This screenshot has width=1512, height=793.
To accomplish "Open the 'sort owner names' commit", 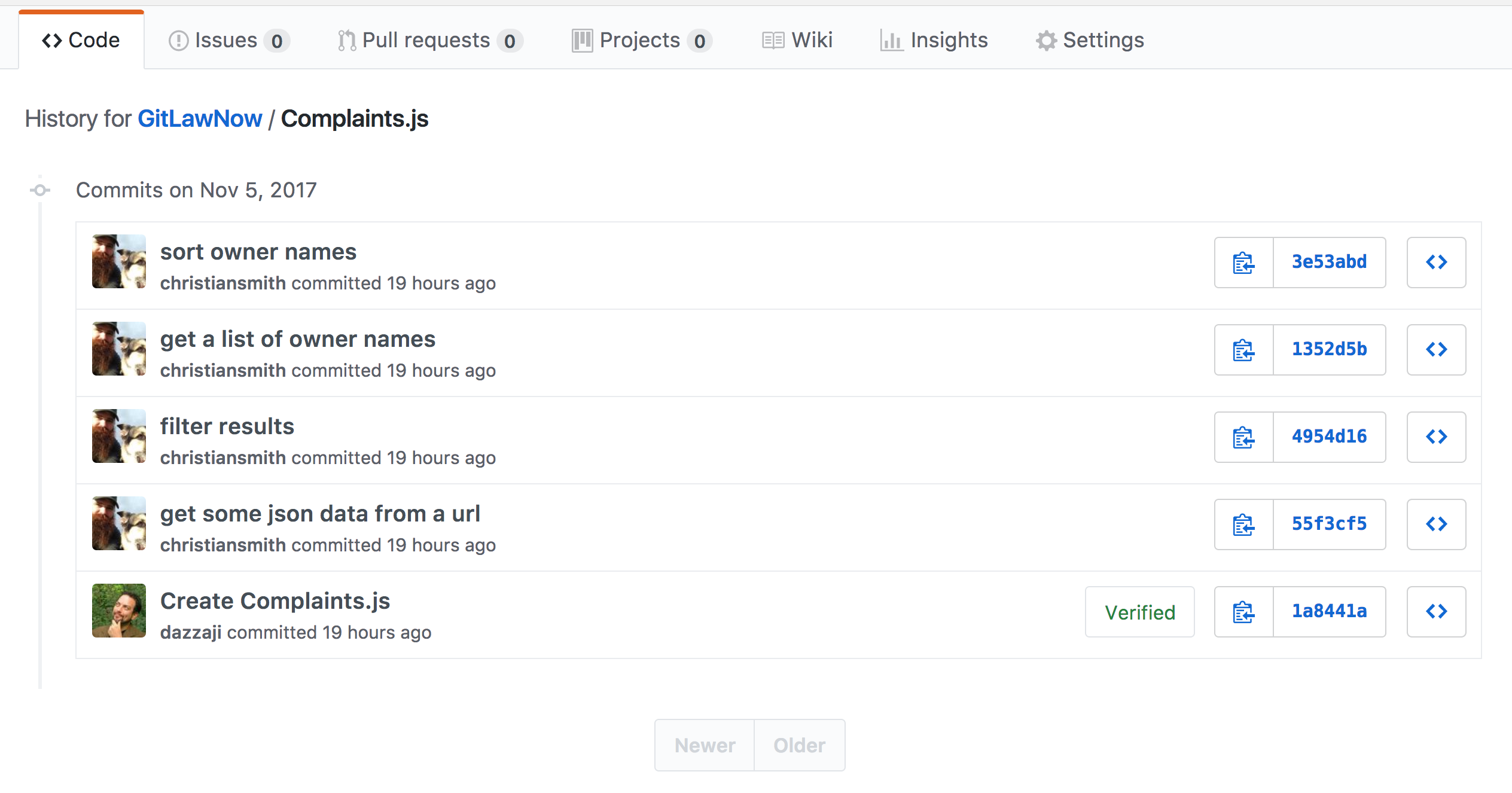I will click(258, 252).
